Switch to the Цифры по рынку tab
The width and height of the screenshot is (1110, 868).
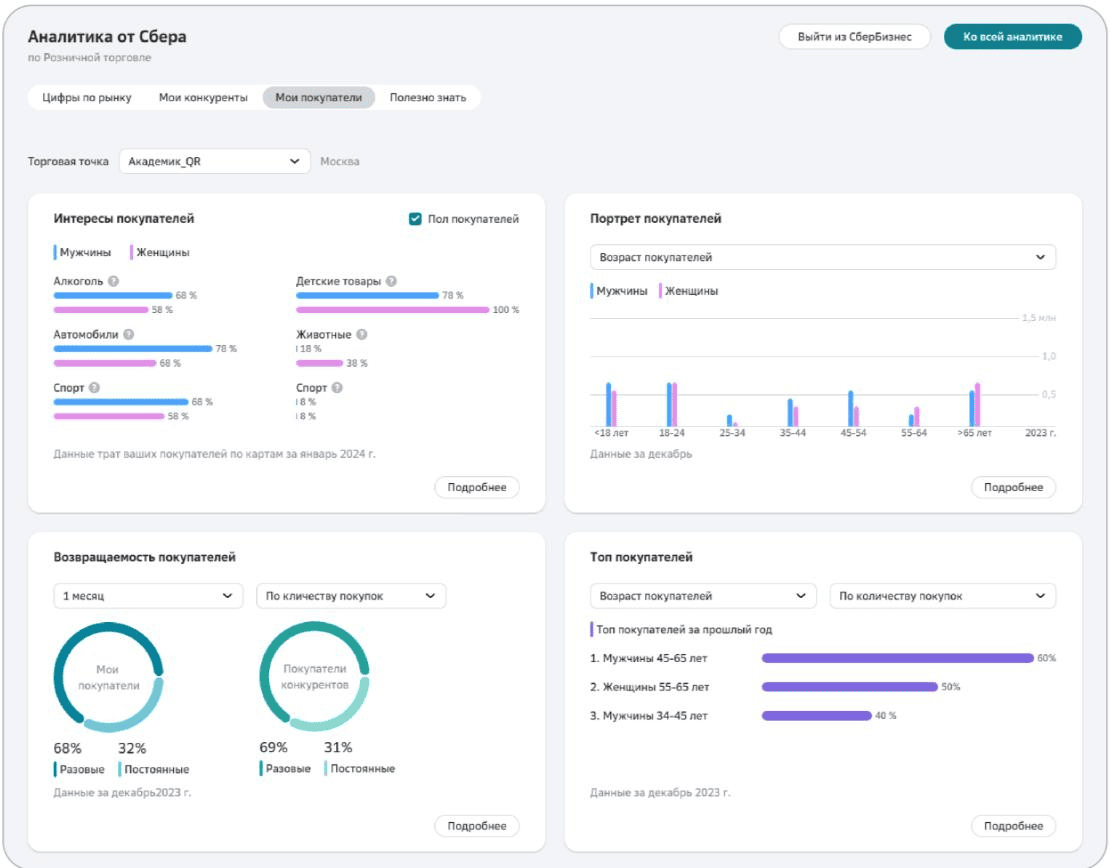coord(87,98)
